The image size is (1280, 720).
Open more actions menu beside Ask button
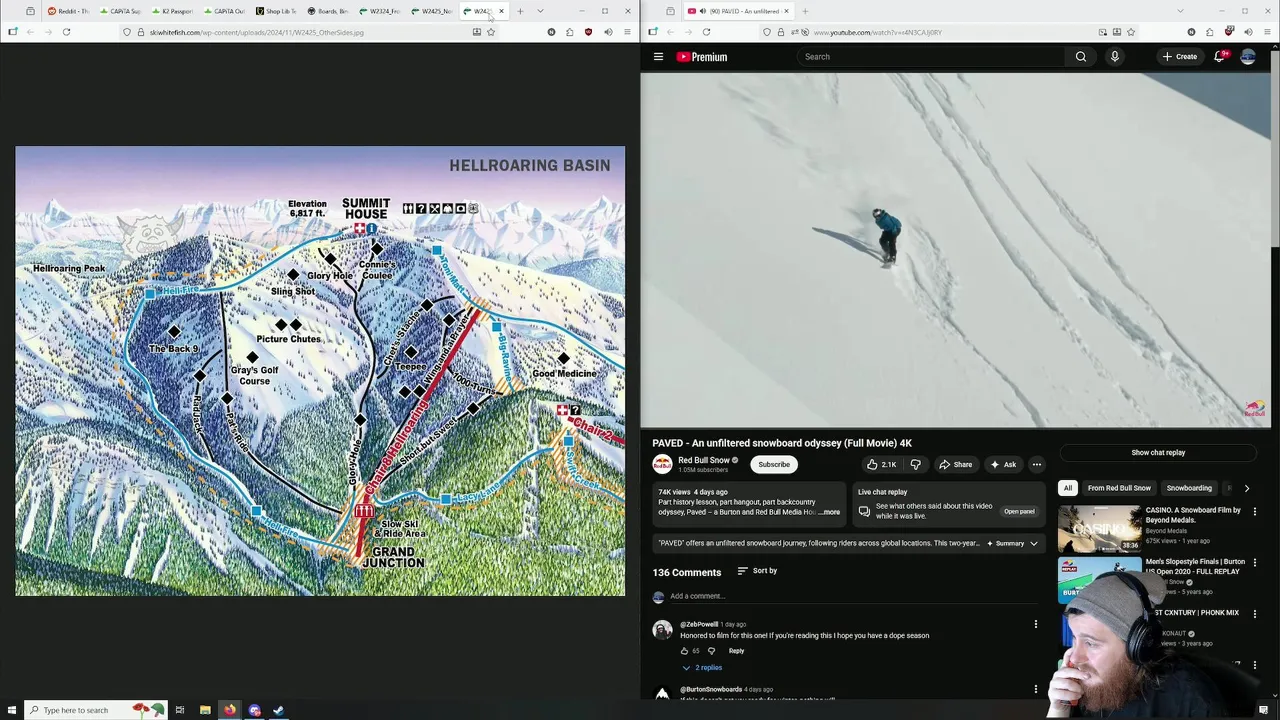[x=1036, y=464]
